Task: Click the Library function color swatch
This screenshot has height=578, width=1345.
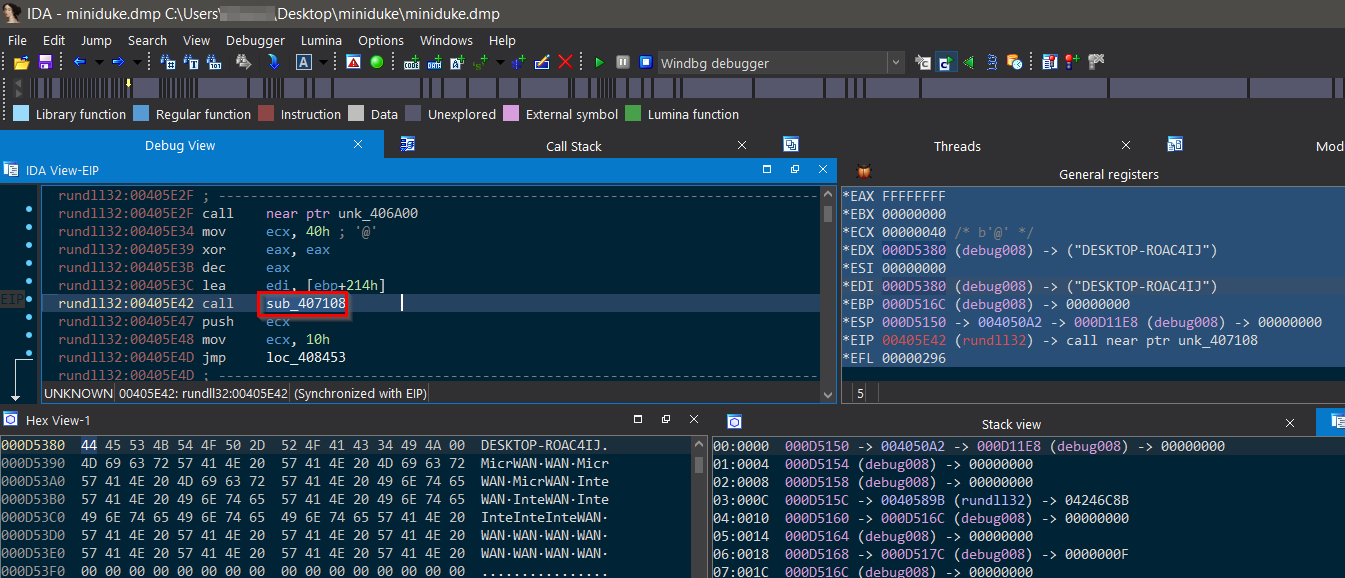Action: [x=21, y=114]
